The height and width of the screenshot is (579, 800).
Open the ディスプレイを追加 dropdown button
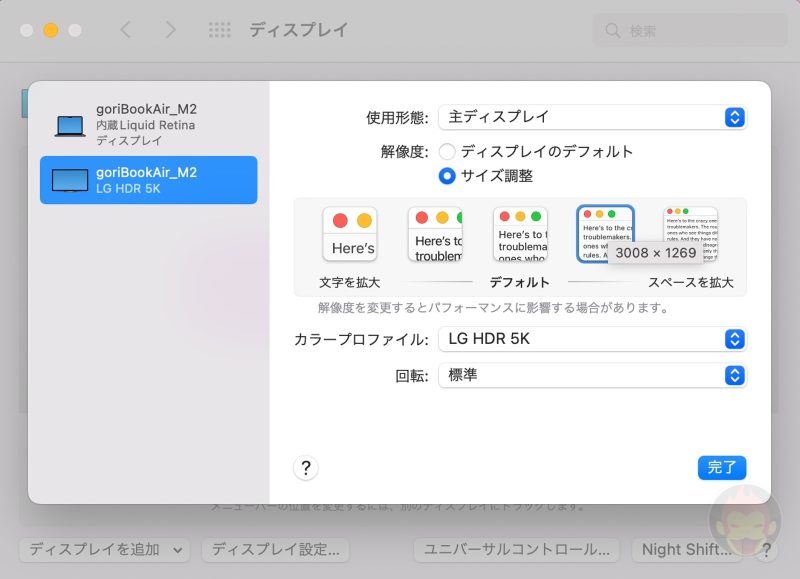tap(104, 549)
